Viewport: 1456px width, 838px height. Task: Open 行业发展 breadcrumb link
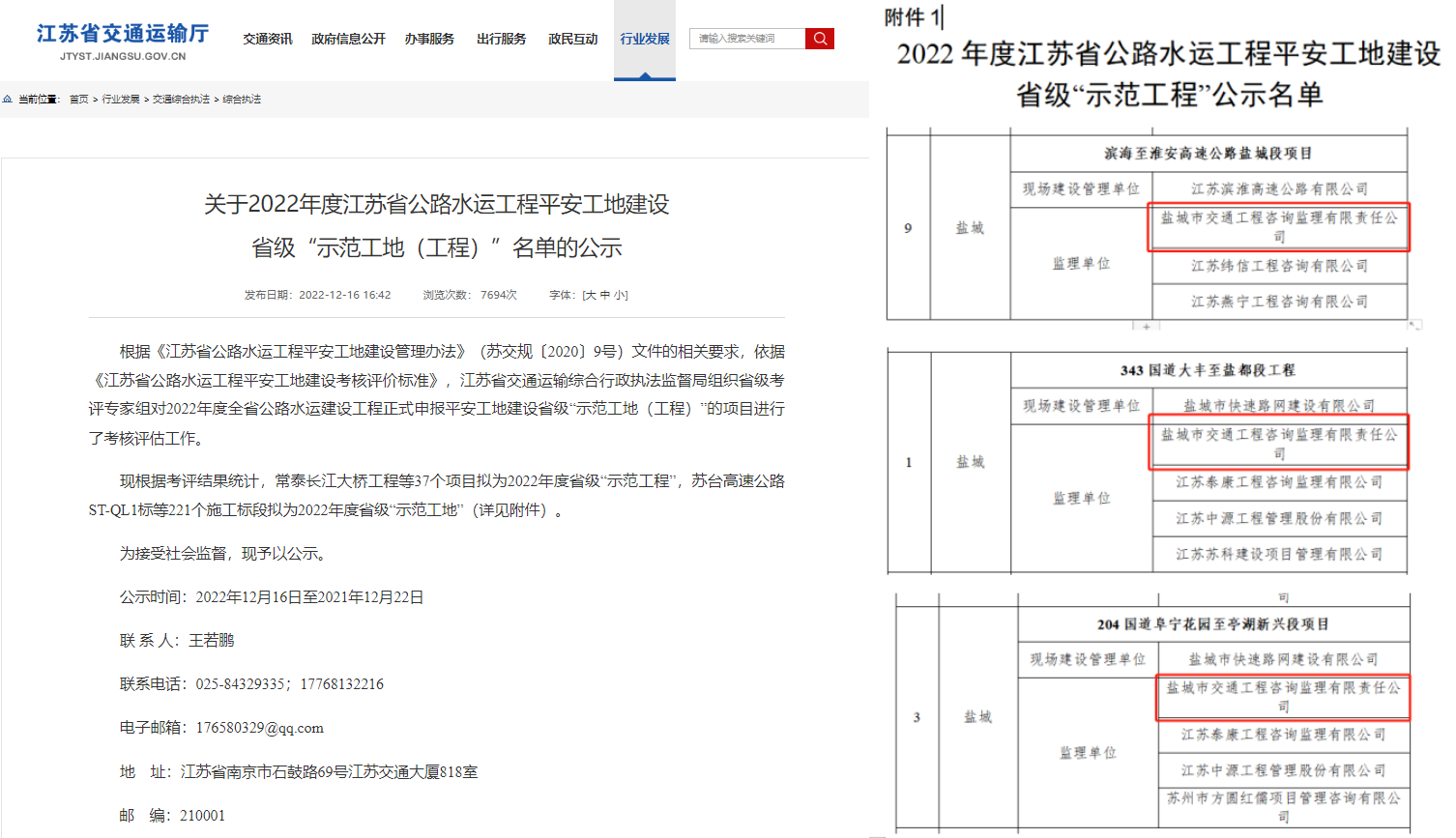pyautogui.click(x=121, y=100)
